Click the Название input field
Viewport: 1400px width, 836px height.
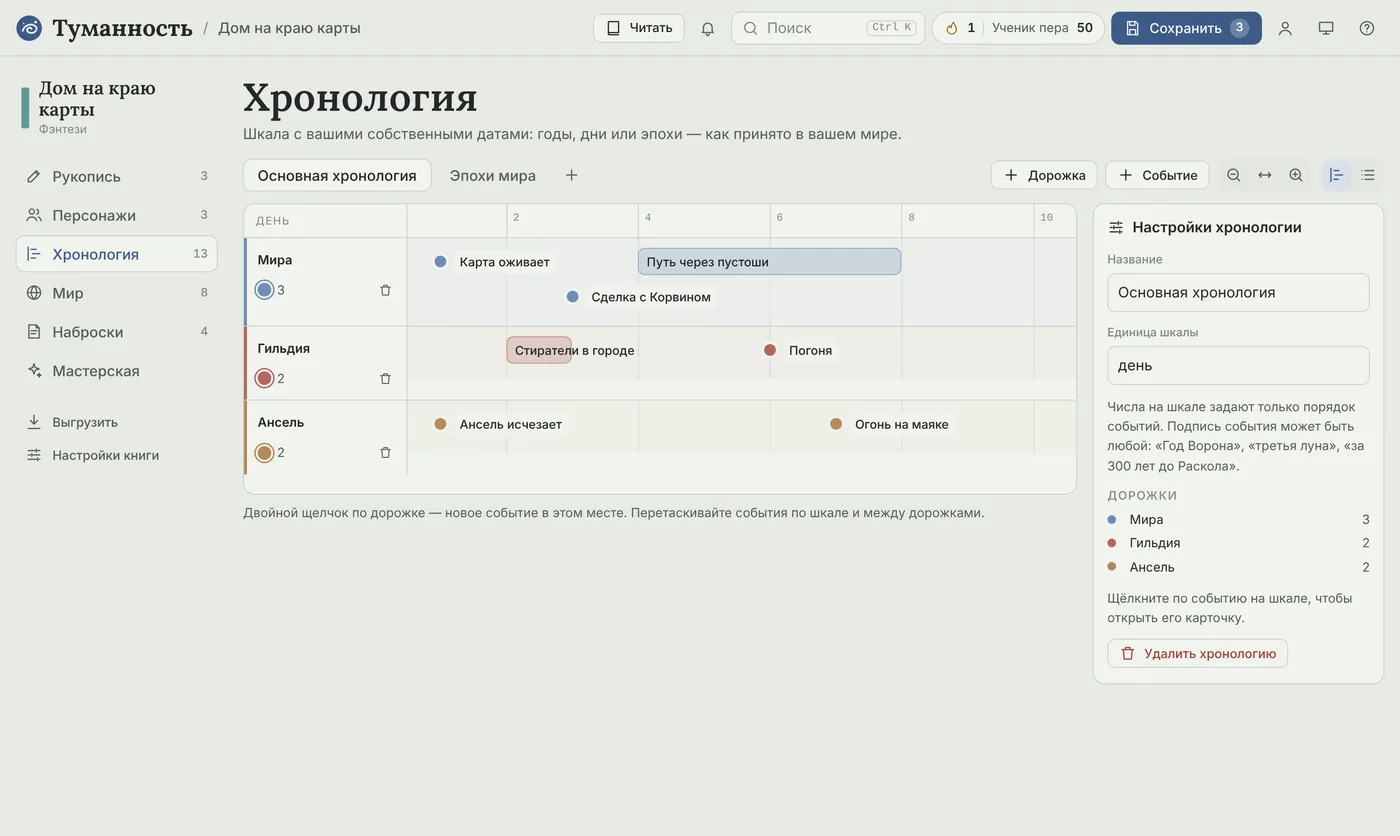pos(1238,293)
